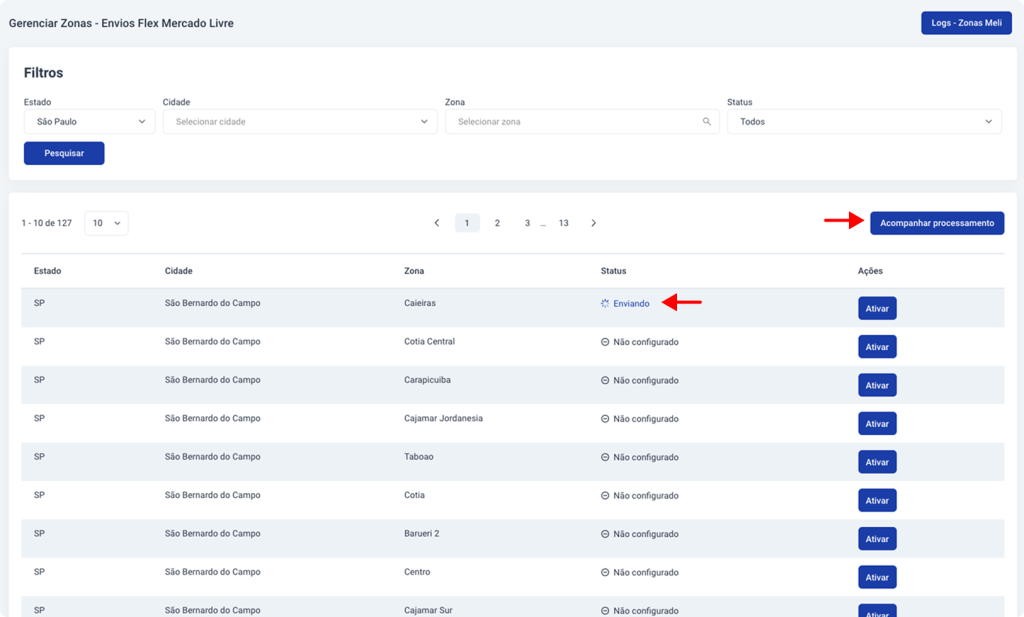
Task: Click the 1 - 10 de 127 counter
Action: [x=46, y=223]
